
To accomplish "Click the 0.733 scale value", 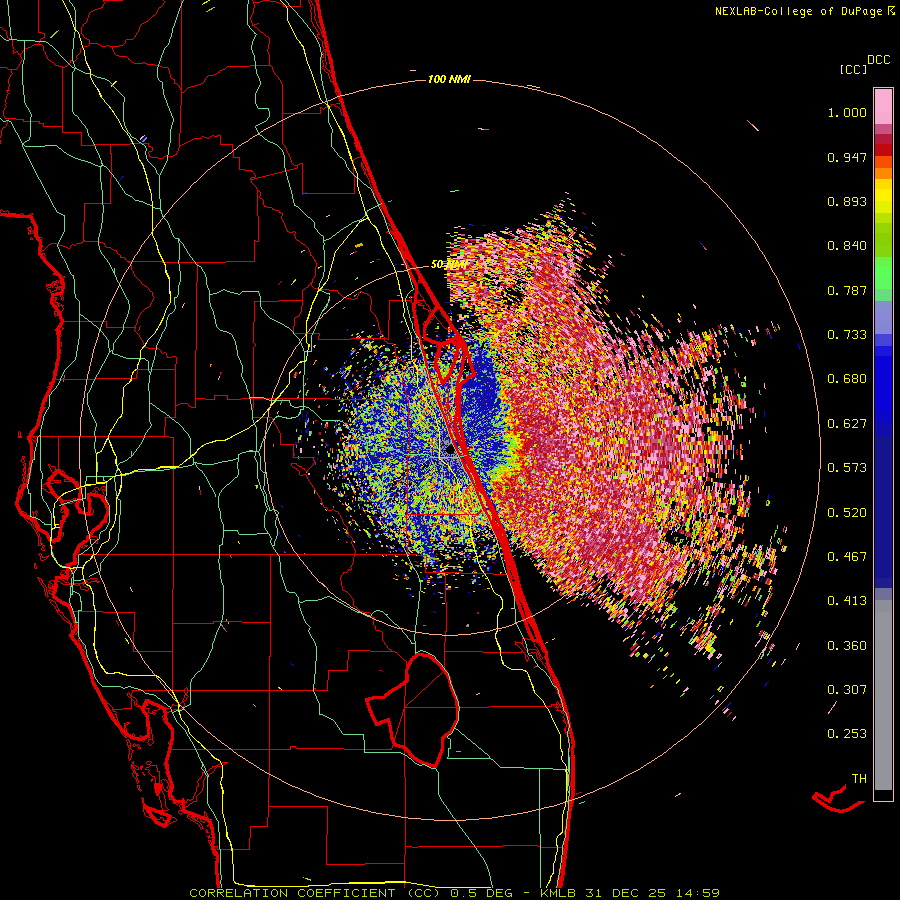I will (847, 335).
